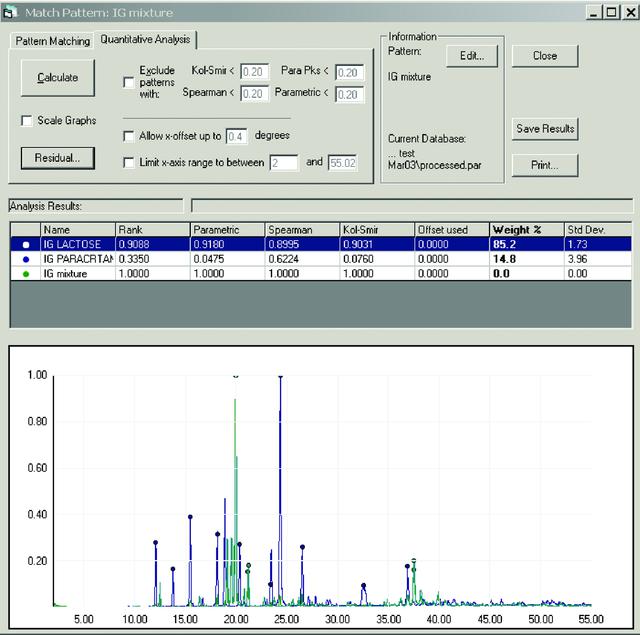Tick the Exclude patterns with checkbox

[x=129, y=82]
